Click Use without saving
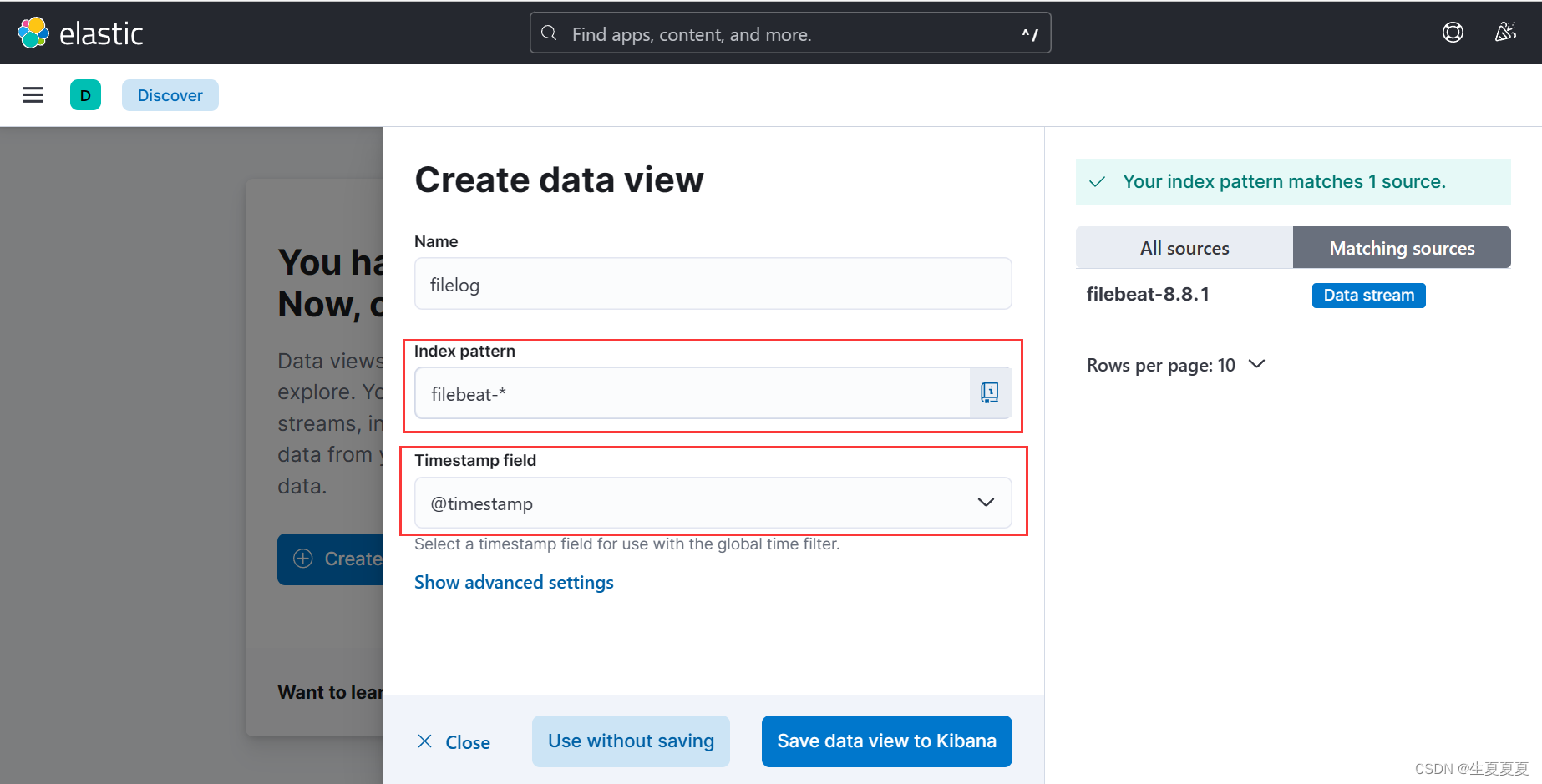The height and width of the screenshot is (784, 1542). coord(631,741)
